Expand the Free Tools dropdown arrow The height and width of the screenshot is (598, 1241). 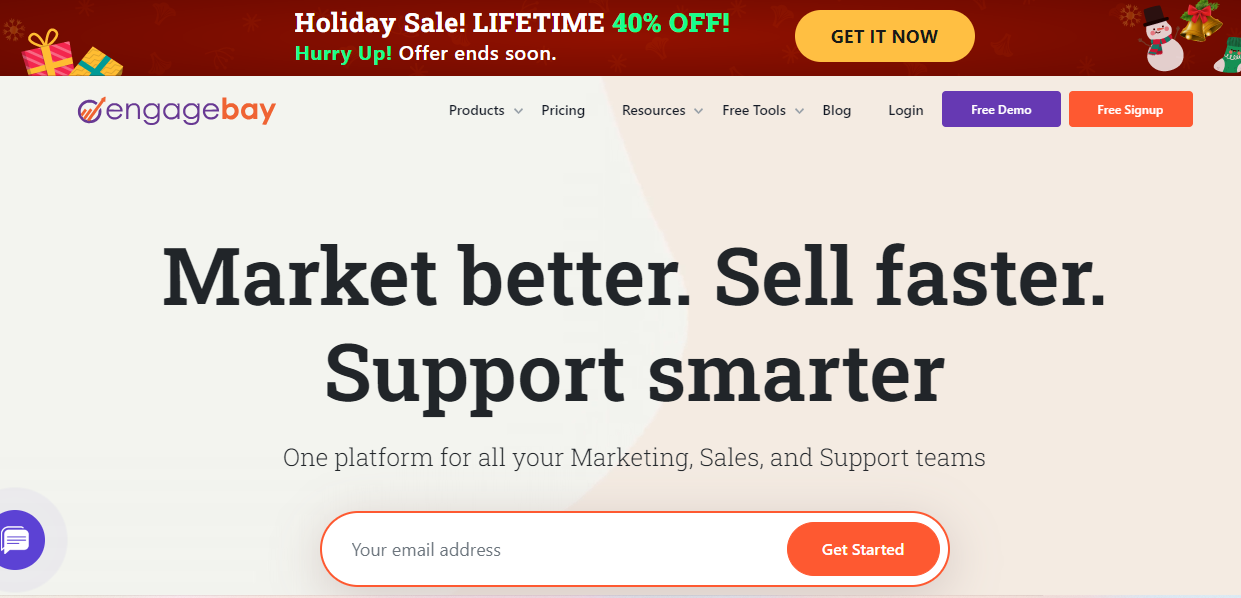(x=800, y=111)
